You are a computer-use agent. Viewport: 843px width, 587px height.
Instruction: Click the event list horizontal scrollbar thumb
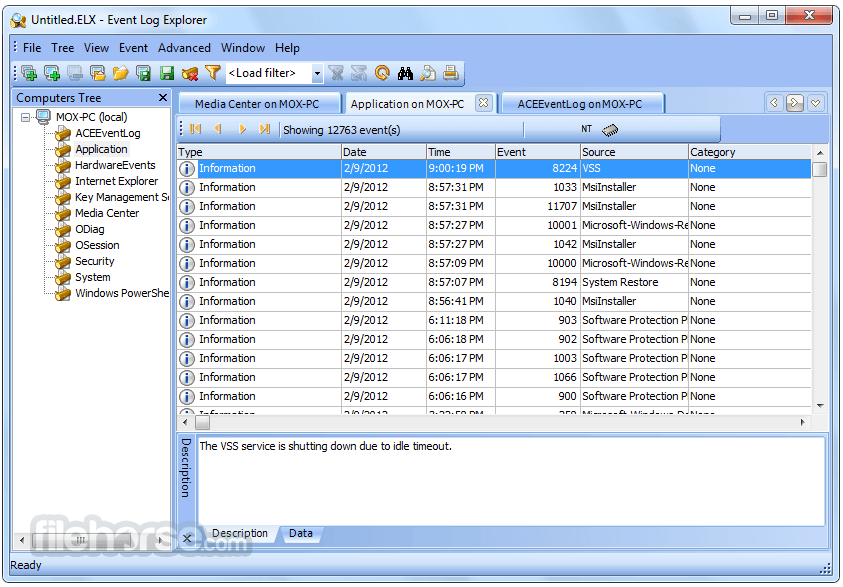coord(202,423)
